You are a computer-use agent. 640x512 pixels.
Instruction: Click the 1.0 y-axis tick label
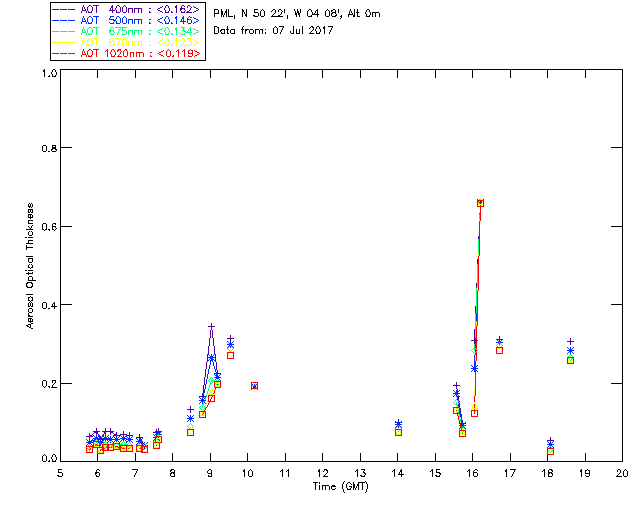pyautogui.click(x=49, y=73)
